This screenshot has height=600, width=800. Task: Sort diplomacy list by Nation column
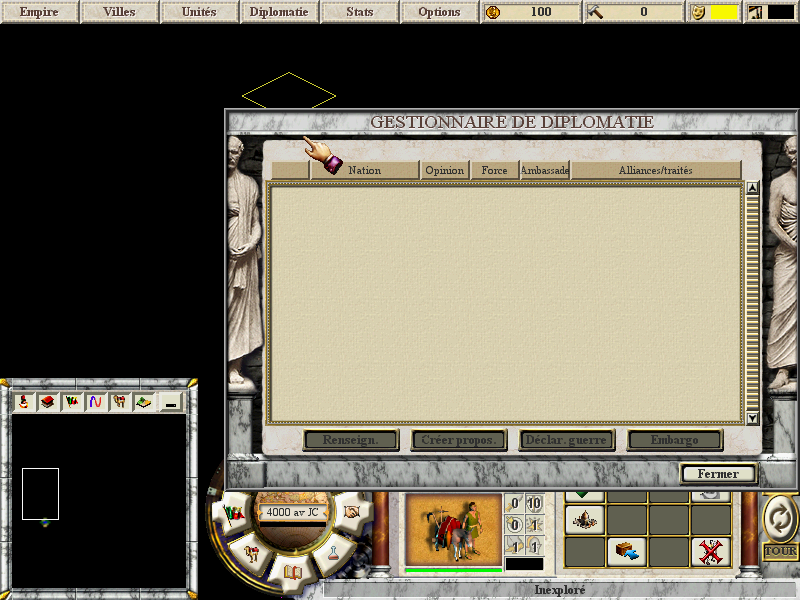click(x=365, y=170)
